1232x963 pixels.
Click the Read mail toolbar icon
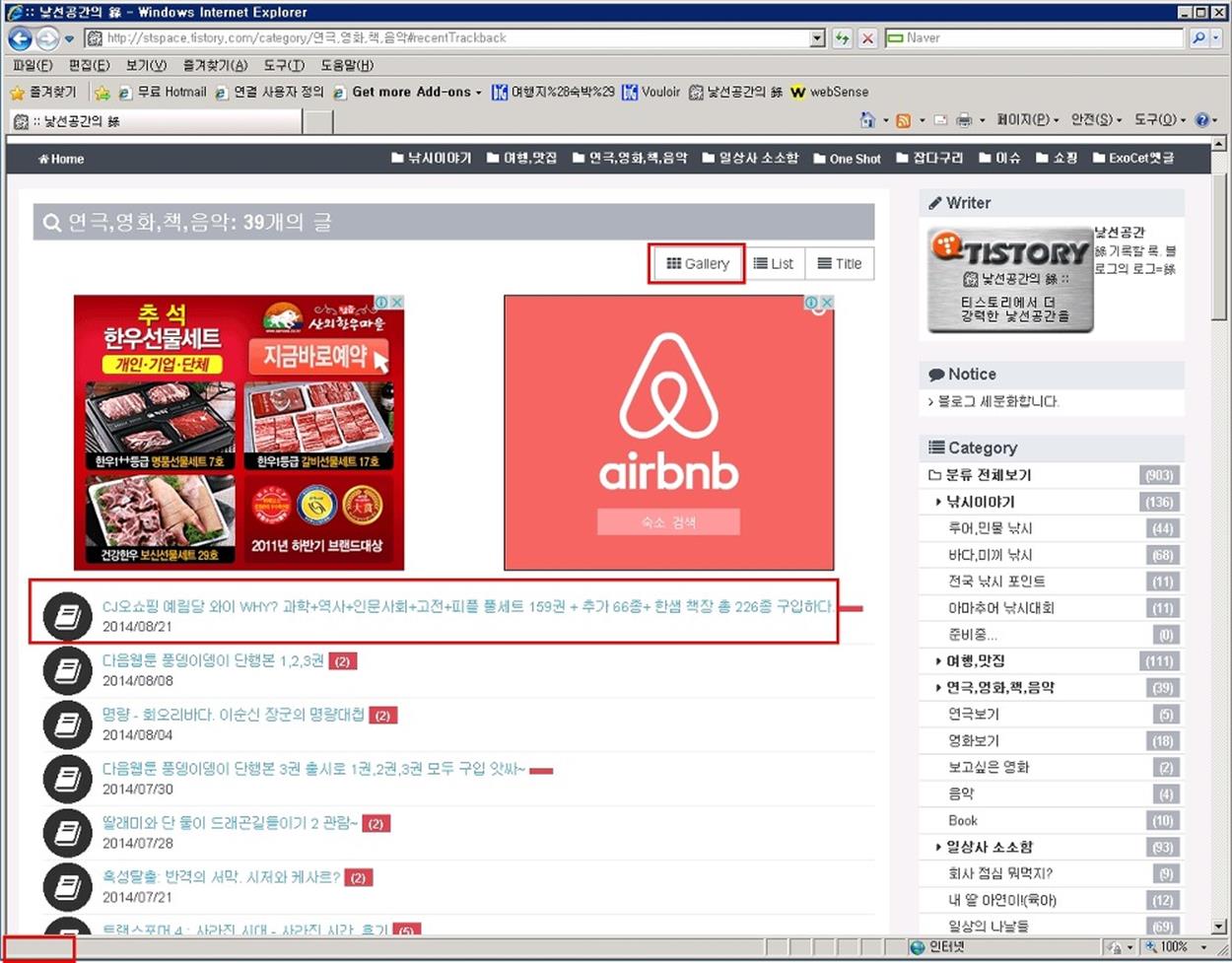(x=939, y=120)
